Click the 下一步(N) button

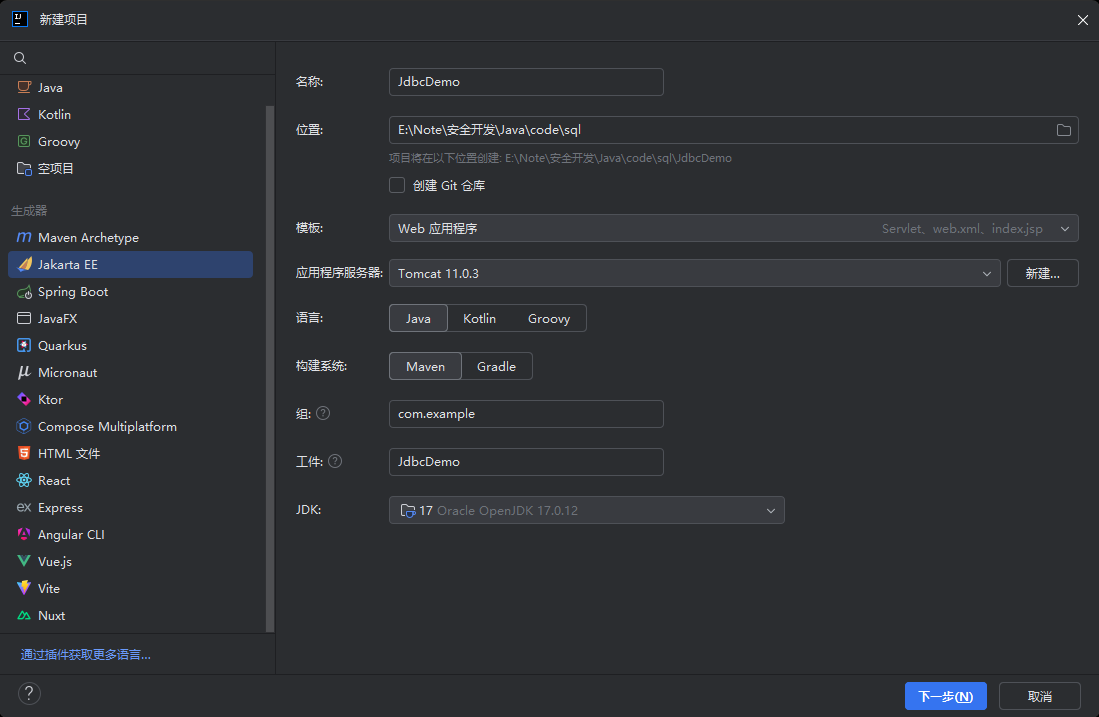point(946,696)
